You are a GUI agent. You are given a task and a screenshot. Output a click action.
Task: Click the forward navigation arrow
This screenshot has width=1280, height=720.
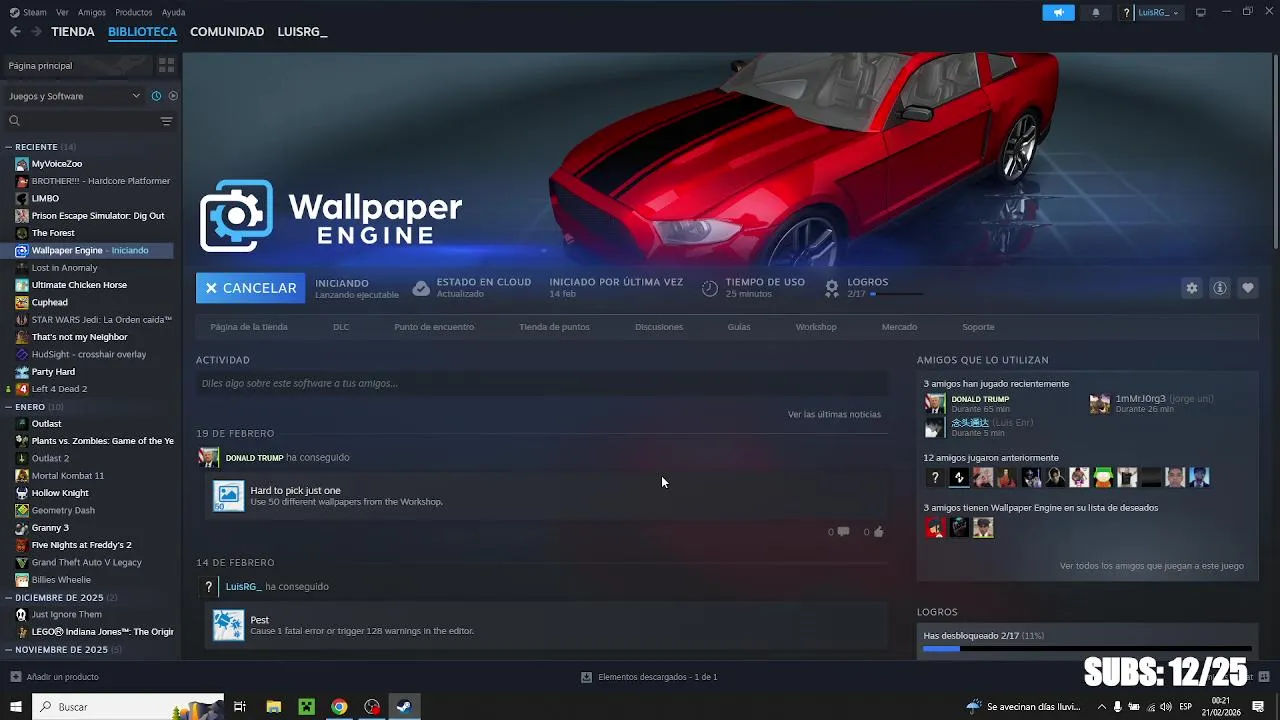pyautogui.click(x=36, y=32)
